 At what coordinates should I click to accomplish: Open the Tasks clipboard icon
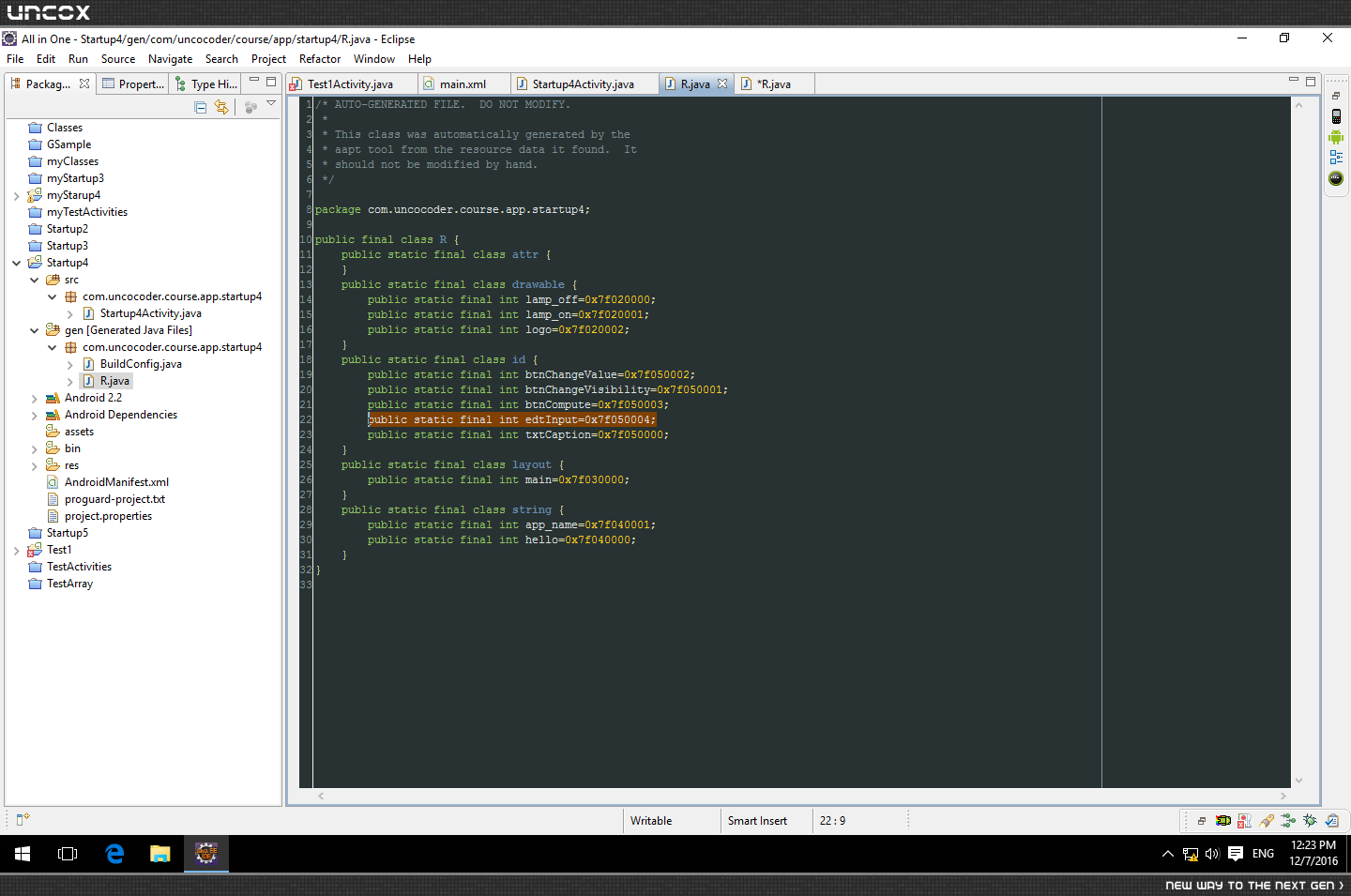click(1331, 821)
